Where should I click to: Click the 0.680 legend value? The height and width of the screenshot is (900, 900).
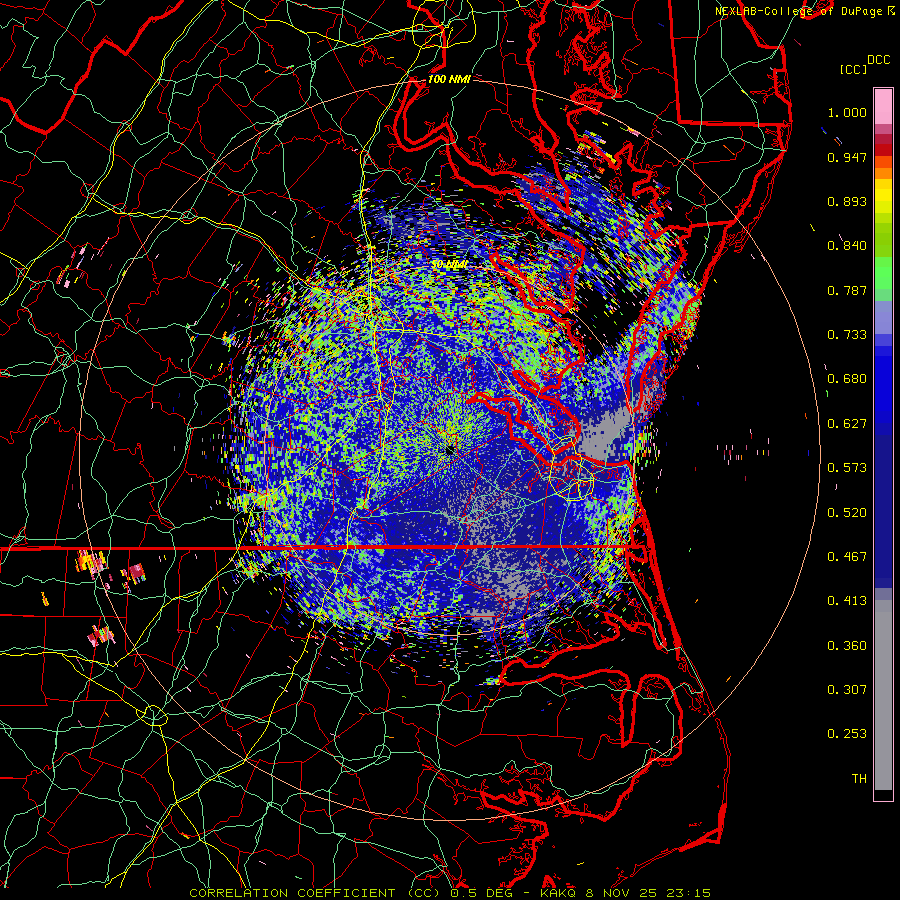pyautogui.click(x=847, y=379)
